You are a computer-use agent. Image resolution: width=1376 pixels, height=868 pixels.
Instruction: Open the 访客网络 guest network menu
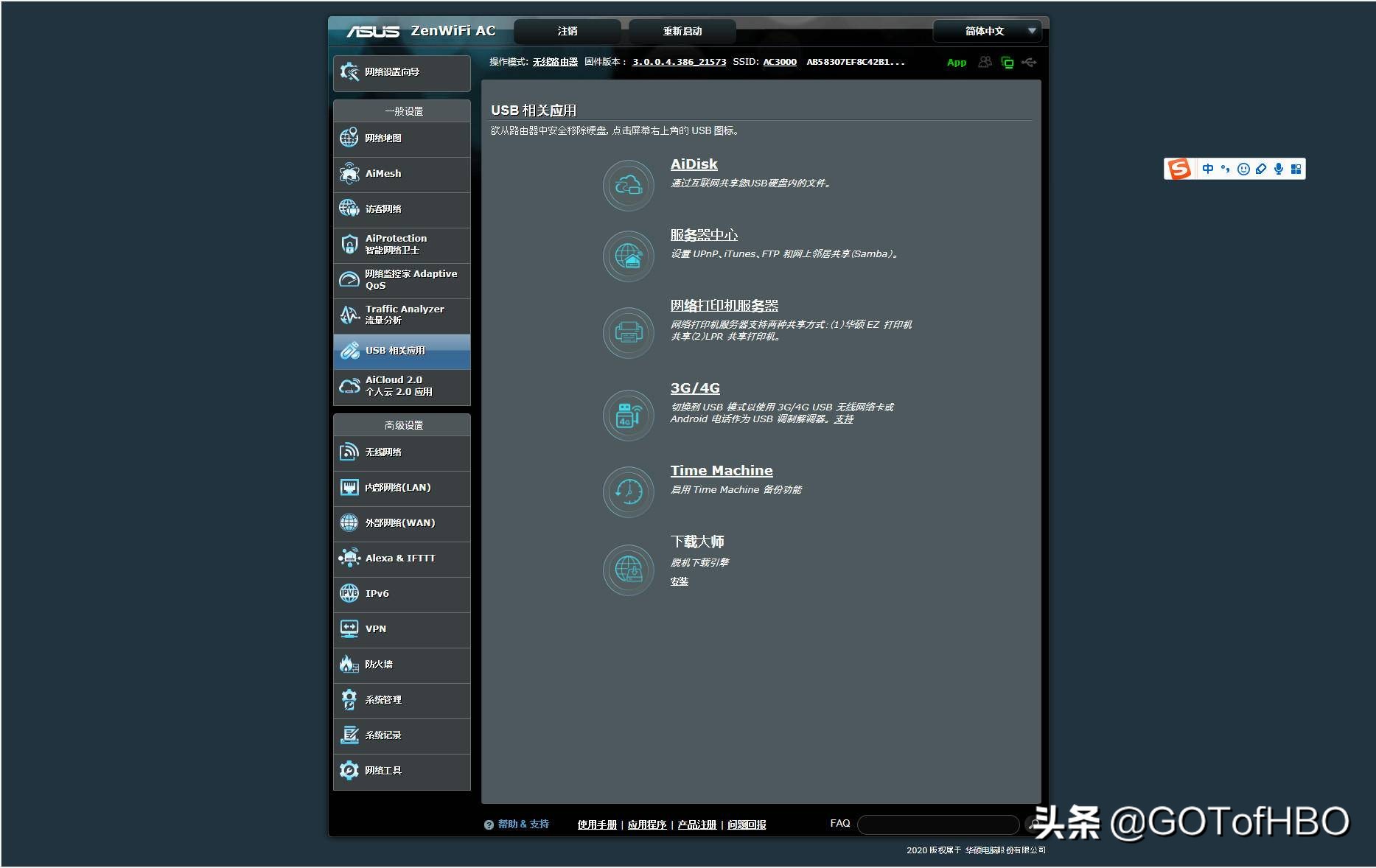coord(402,209)
